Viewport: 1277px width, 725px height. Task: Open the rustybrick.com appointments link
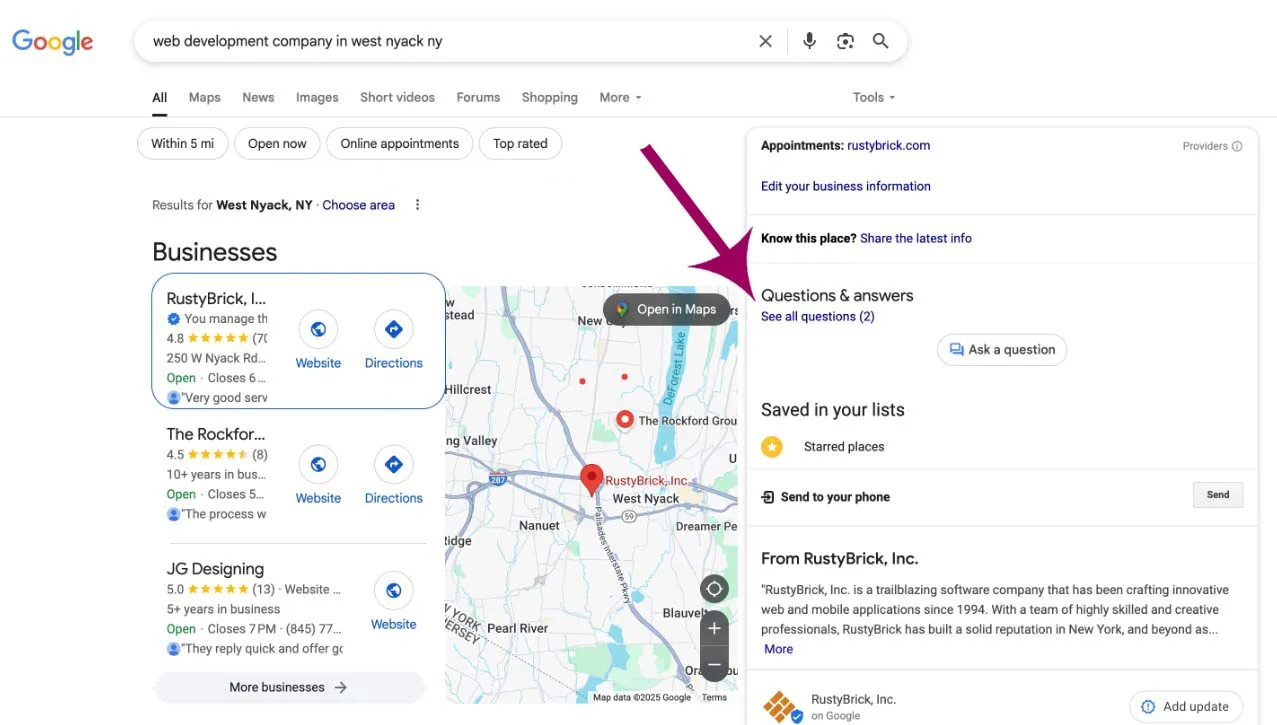coord(888,146)
